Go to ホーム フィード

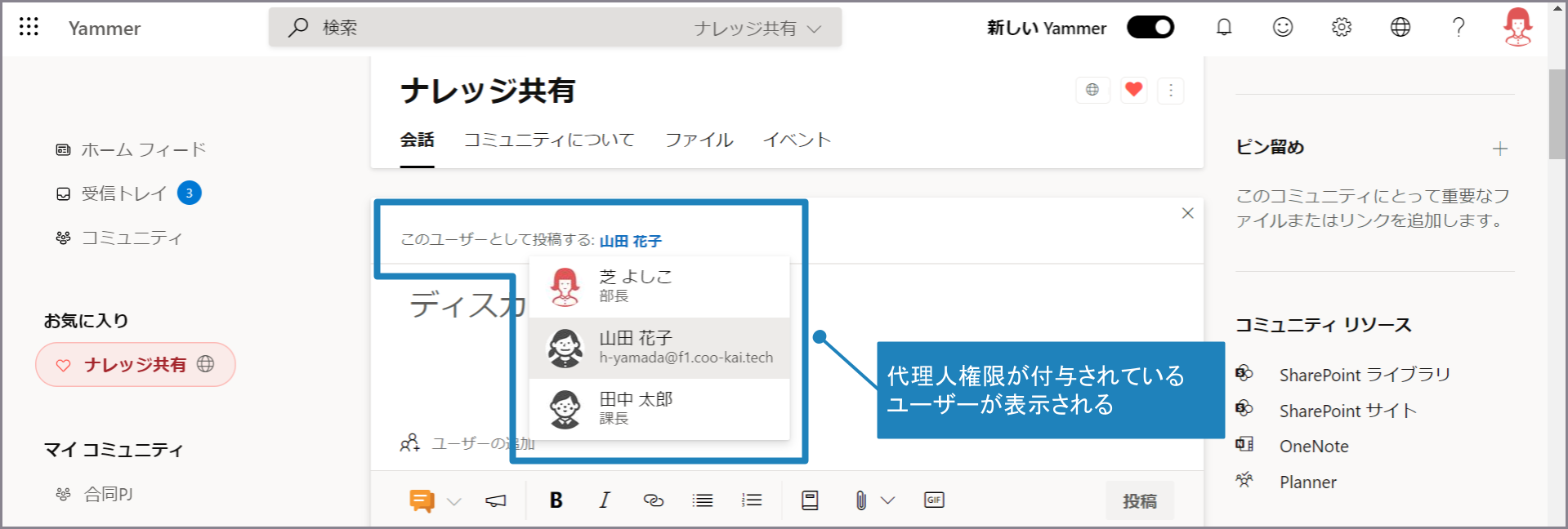[131, 149]
